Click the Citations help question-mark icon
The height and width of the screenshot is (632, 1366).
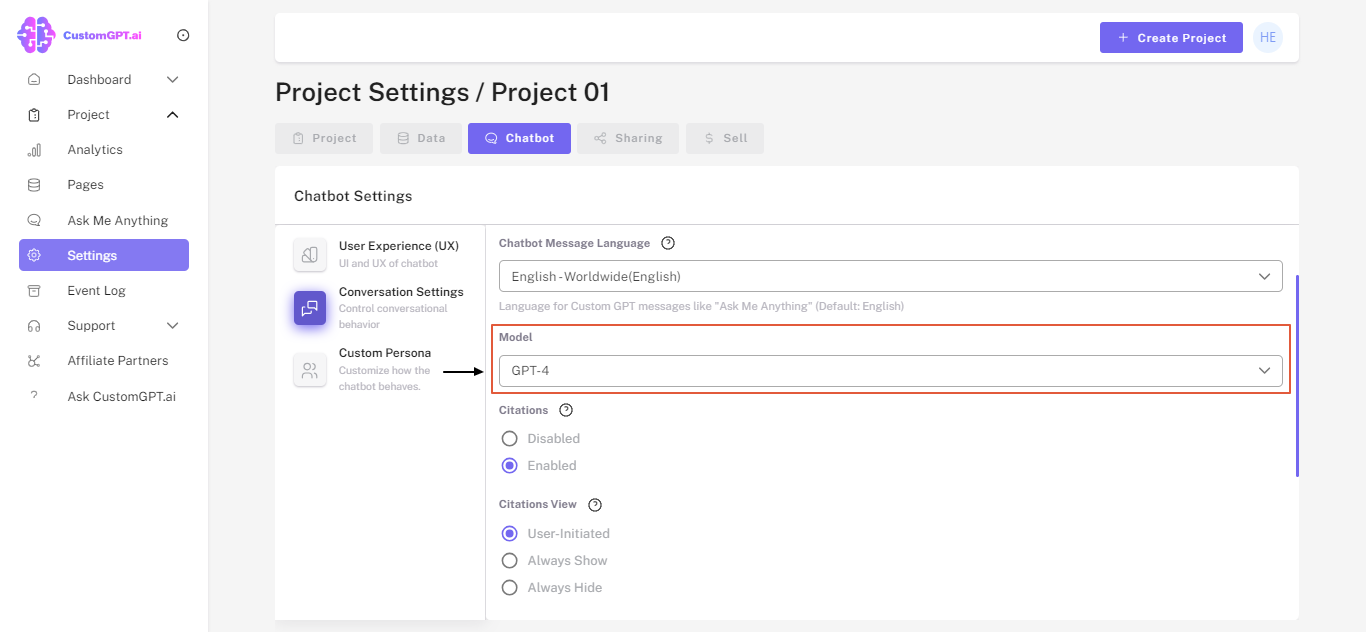565,409
